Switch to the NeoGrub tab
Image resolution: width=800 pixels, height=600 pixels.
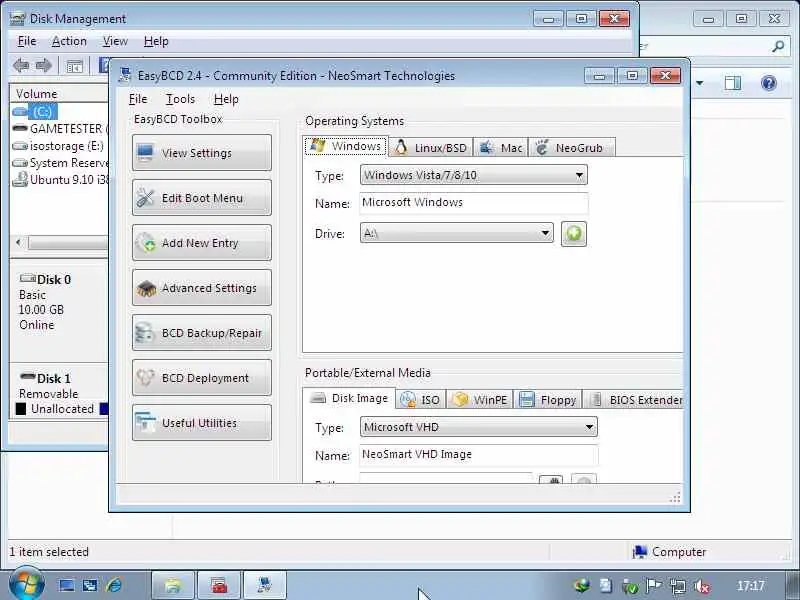tap(571, 147)
